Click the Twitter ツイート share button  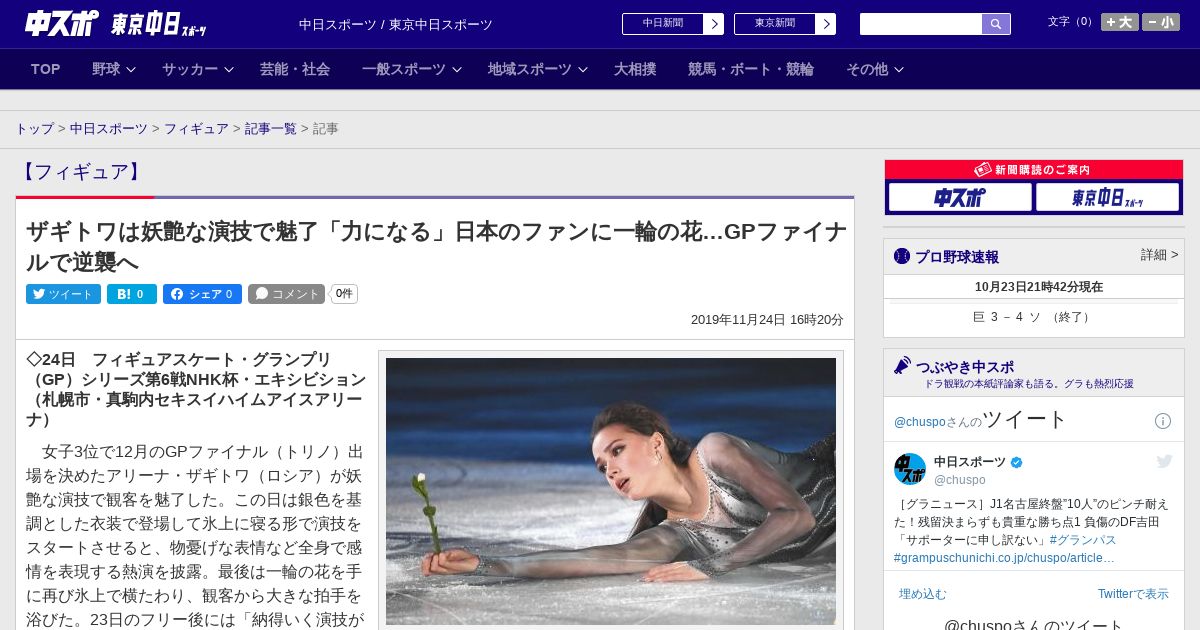coord(63,294)
